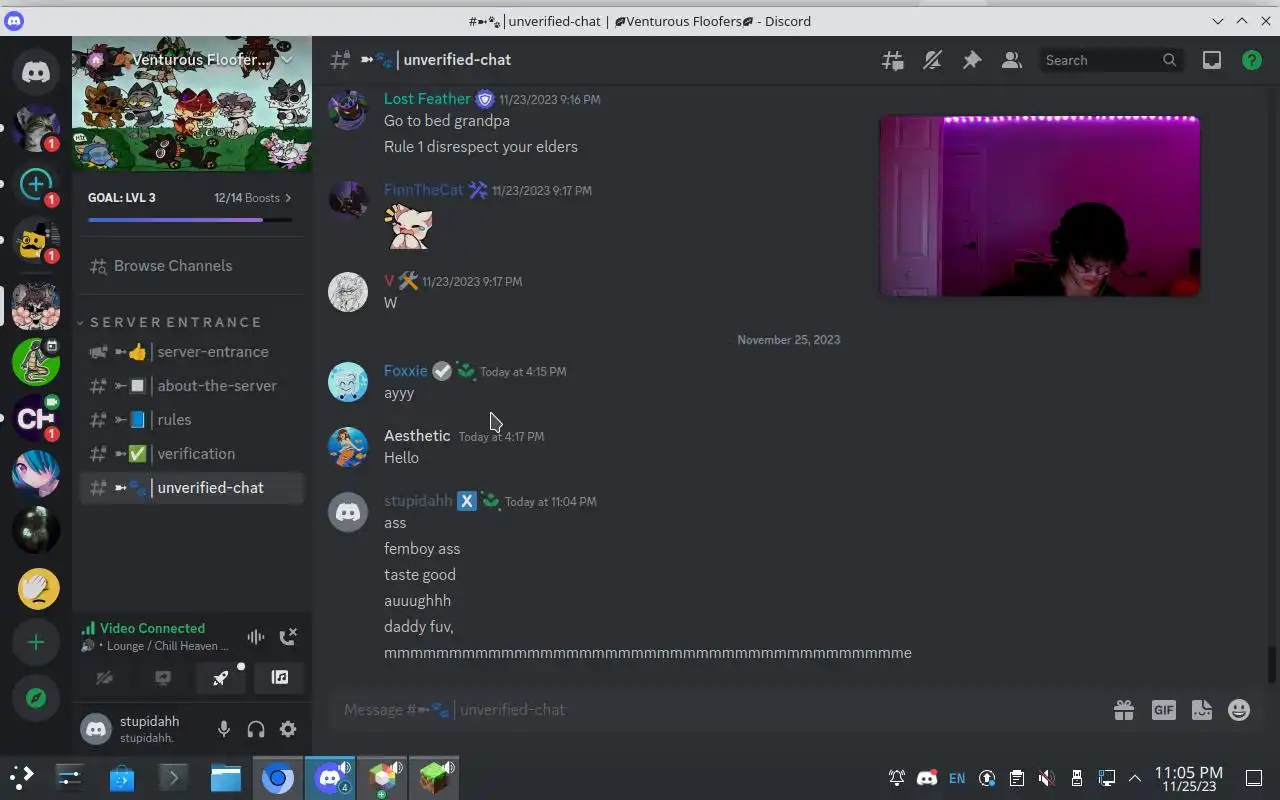Click the FinnTheCat username
The width and height of the screenshot is (1280, 800).
pyautogui.click(x=424, y=190)
